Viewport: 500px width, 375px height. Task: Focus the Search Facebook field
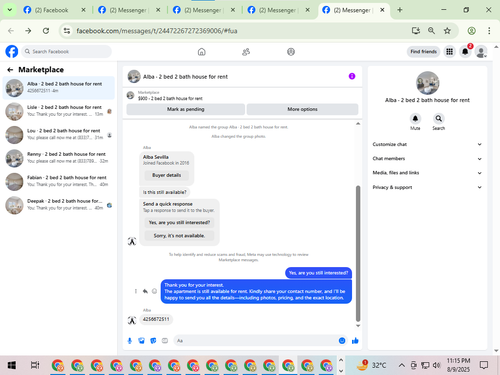click(x=67, y=52)
